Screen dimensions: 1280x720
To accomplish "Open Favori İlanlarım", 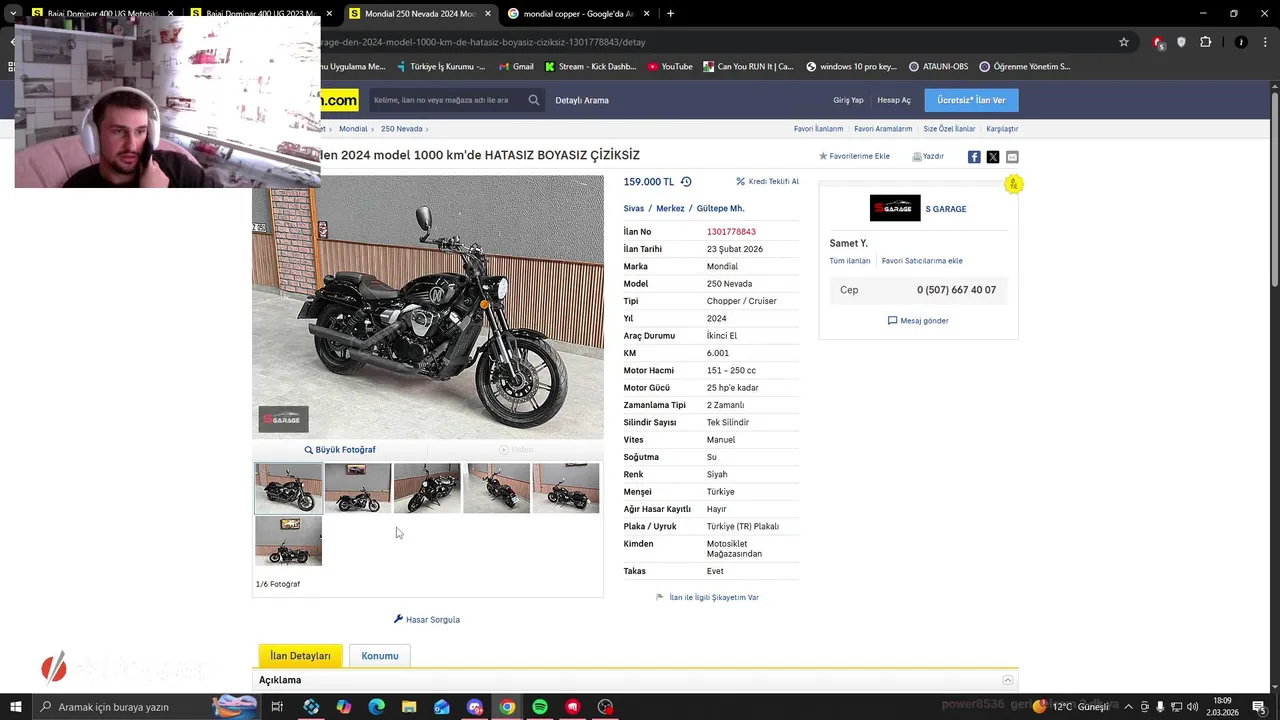I will pos(818,129).
